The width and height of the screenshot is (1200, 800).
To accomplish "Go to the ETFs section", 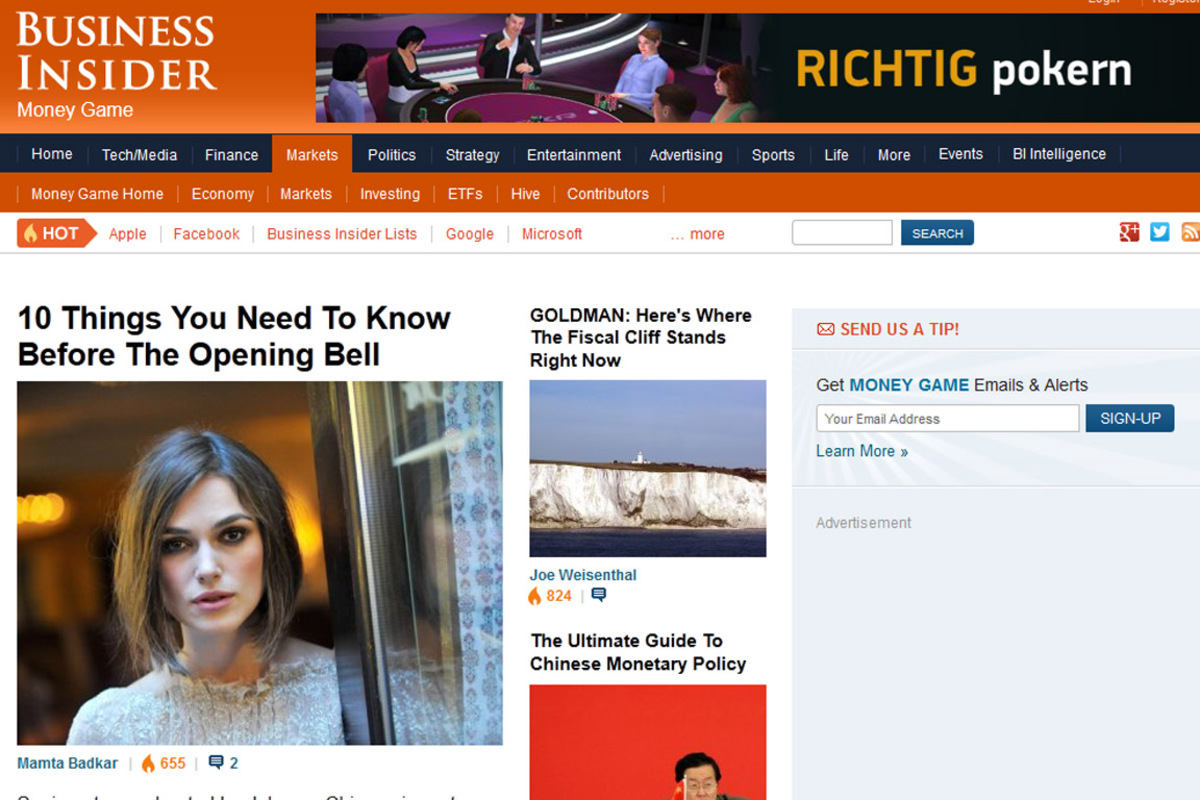I will tap(465, 194).
